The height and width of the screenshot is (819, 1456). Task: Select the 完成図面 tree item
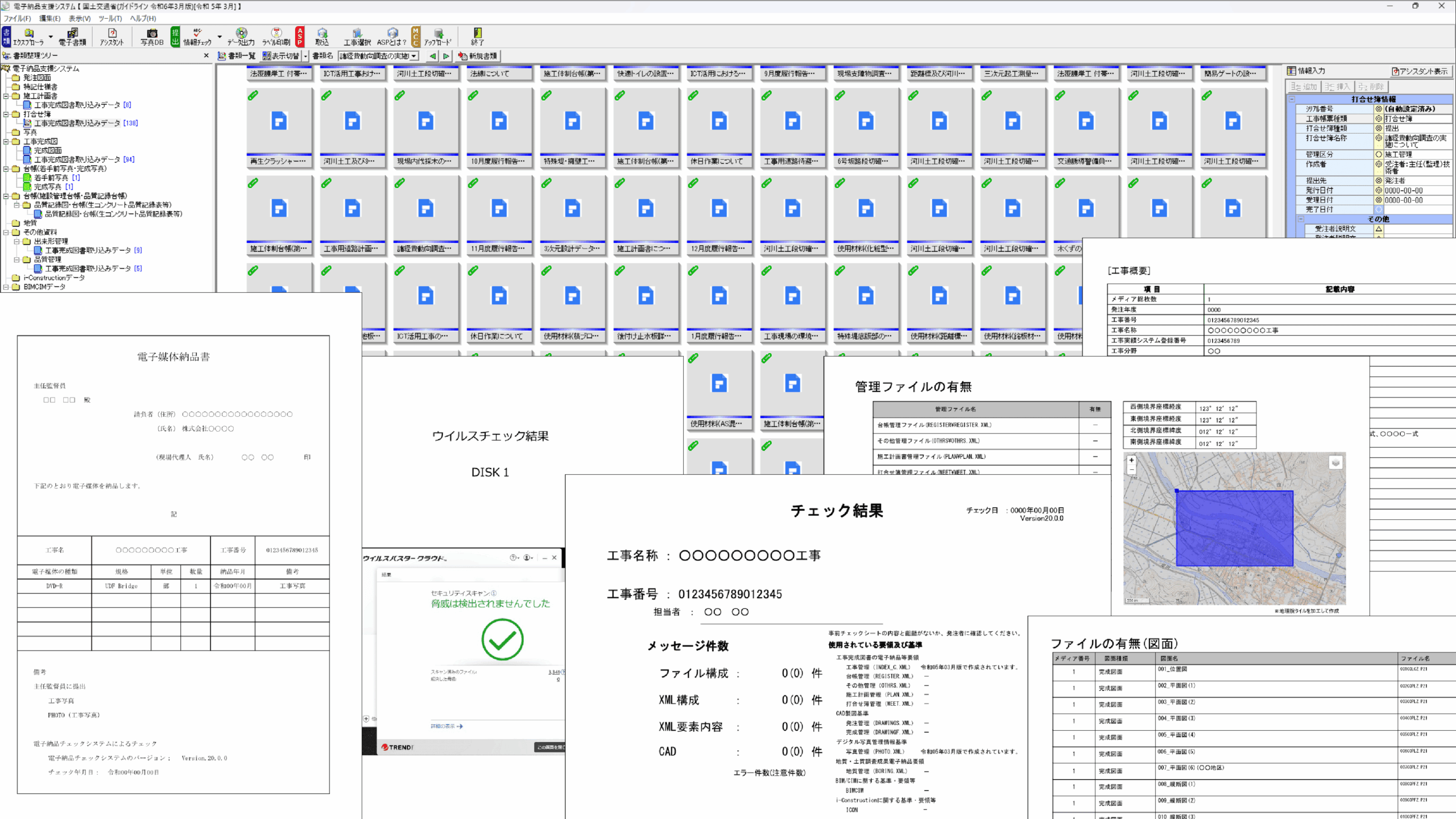[x=47, y=151]
